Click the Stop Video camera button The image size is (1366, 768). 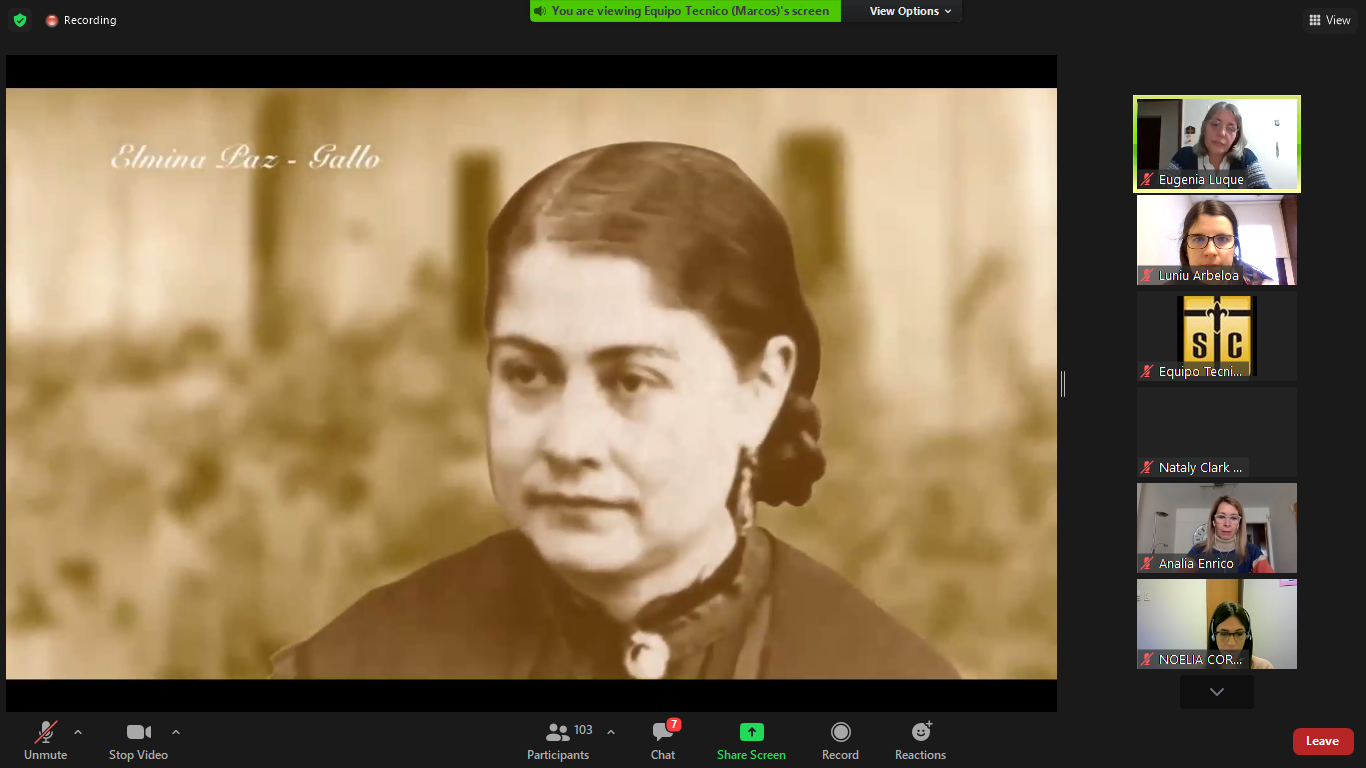click(138, 741)
